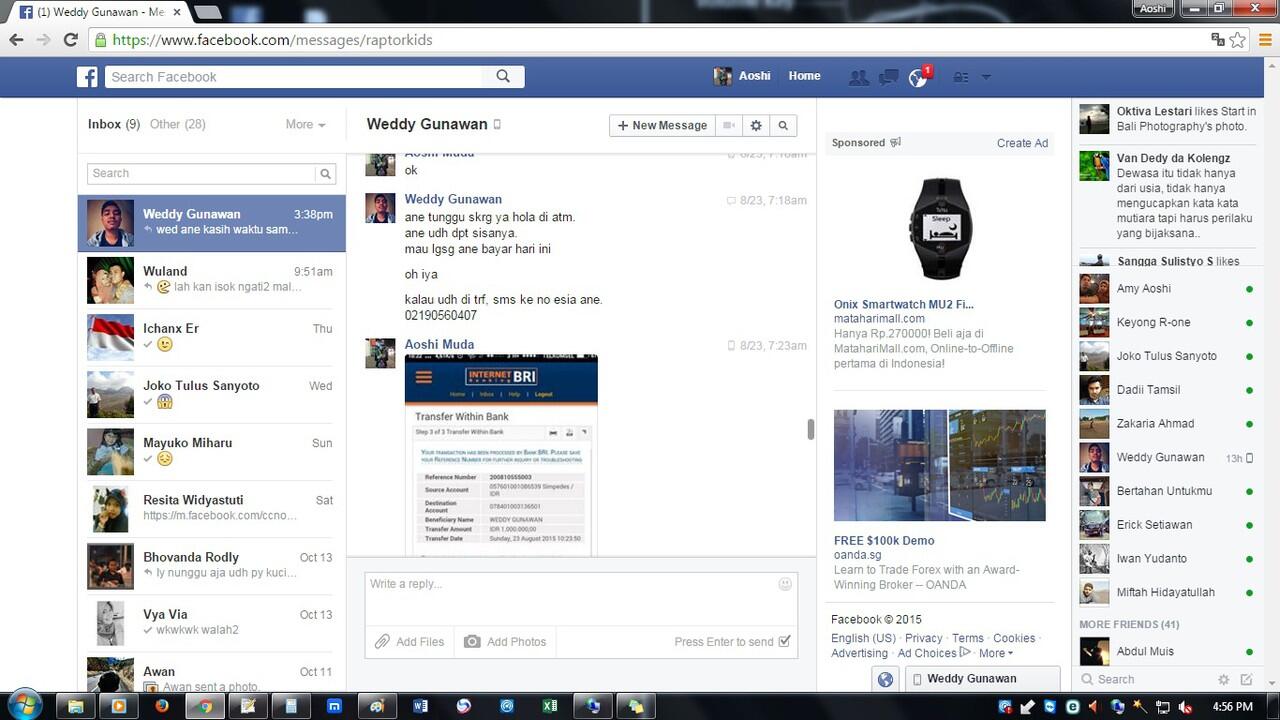The height and width of the screenshot is (720, 1280).
Task: Open the Joko Tulus Sanyoto conversation in inbox
Action: tap(212, 394)
